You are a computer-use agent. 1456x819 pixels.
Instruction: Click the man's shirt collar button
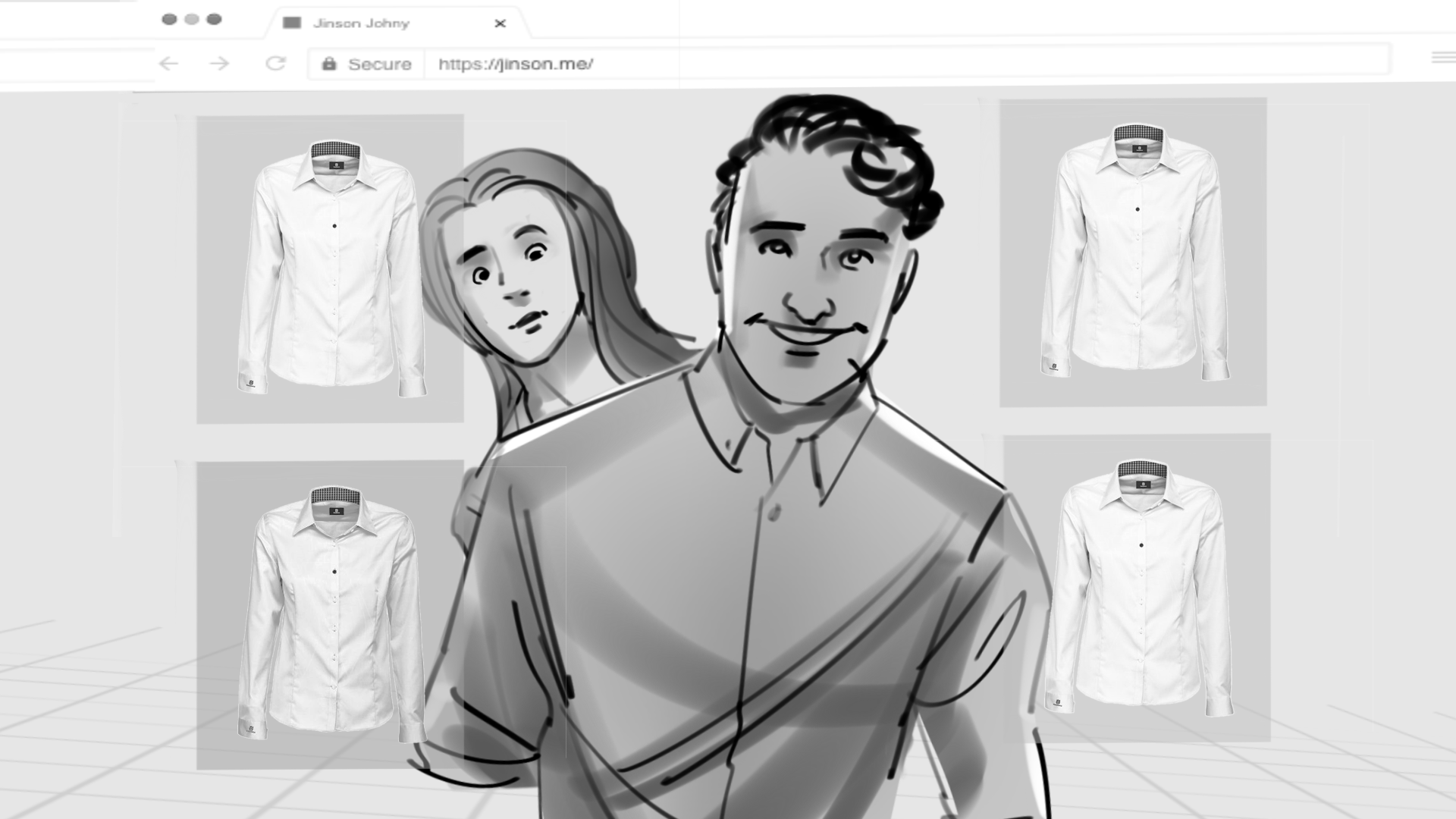click(x=773, y=513)
